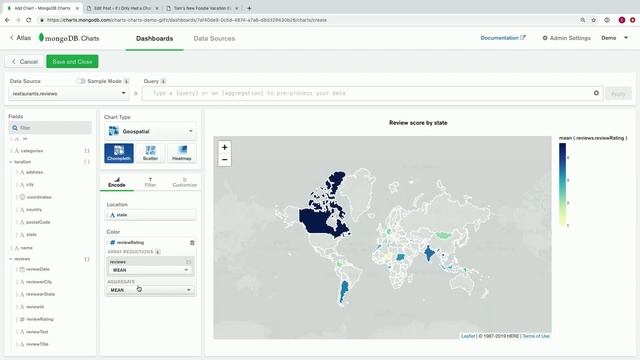
Task: Click India's blue region on map
Action: click(428, 253)
